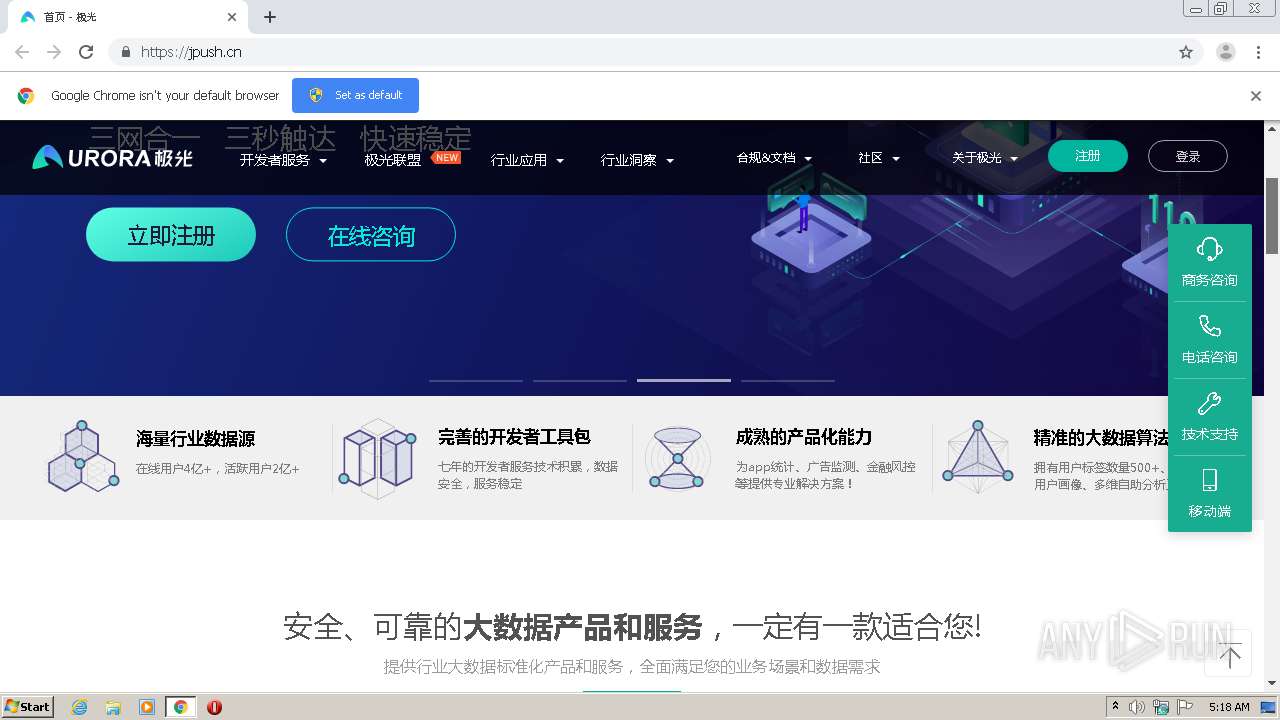Open the Windows Start menu

click(x=28, y=707)
